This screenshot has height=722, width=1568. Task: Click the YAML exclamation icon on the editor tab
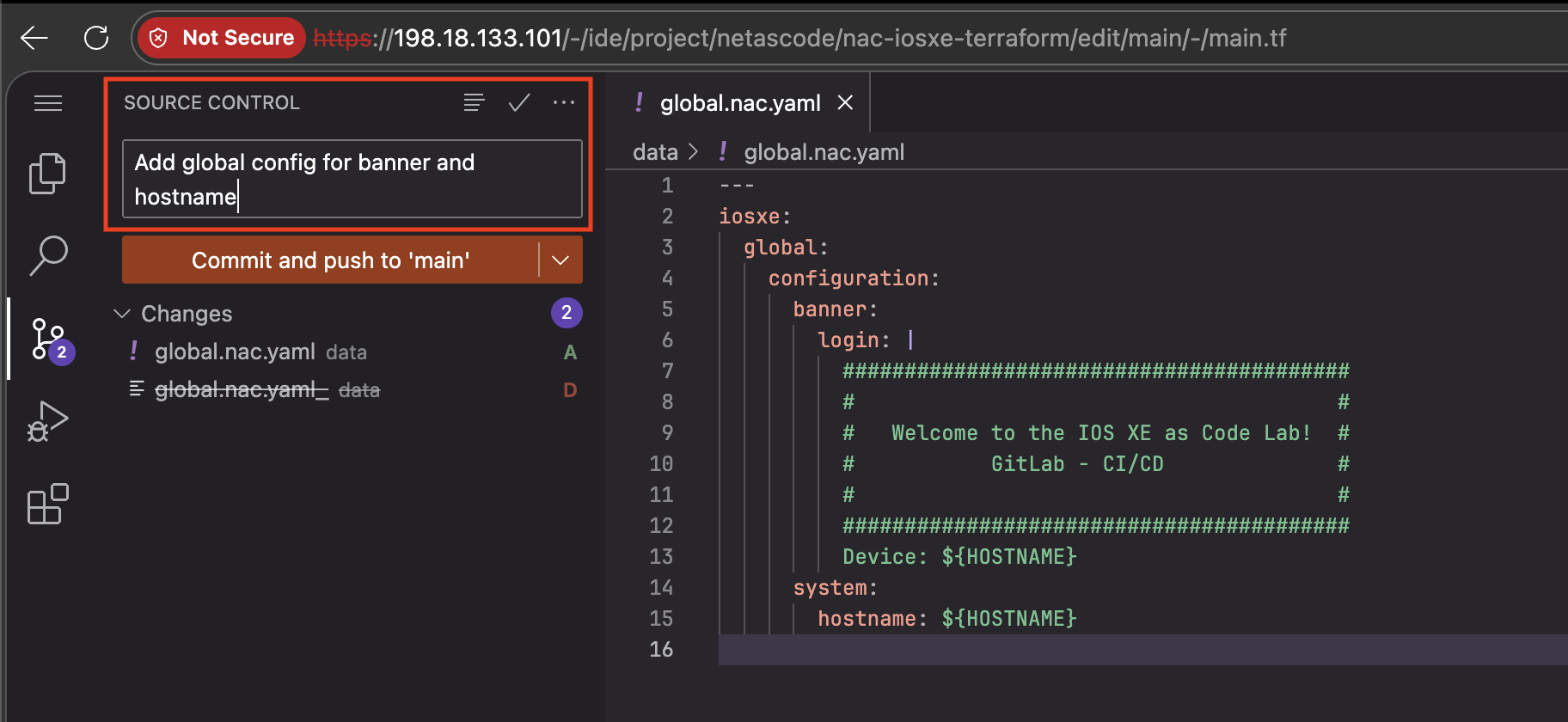point(639,102)
